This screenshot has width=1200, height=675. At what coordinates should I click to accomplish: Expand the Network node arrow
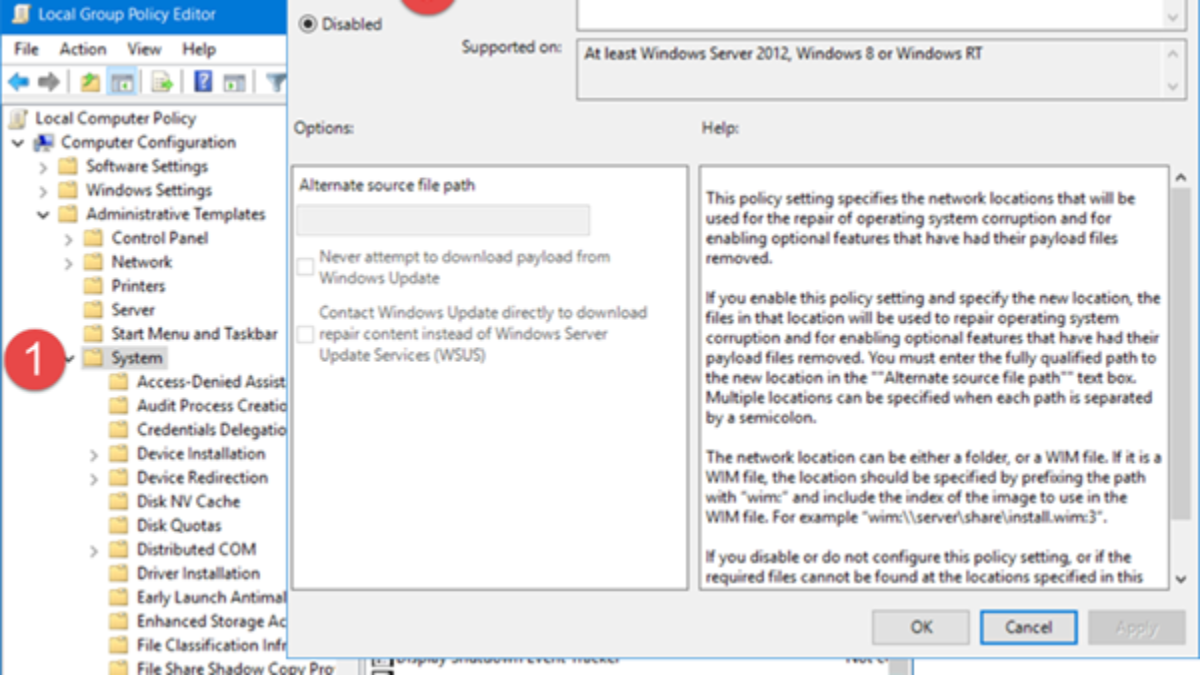(68, 262)
